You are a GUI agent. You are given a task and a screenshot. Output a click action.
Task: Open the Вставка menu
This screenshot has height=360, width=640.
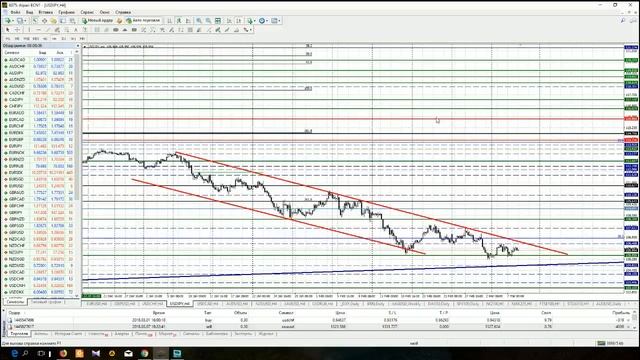(45, 12)
